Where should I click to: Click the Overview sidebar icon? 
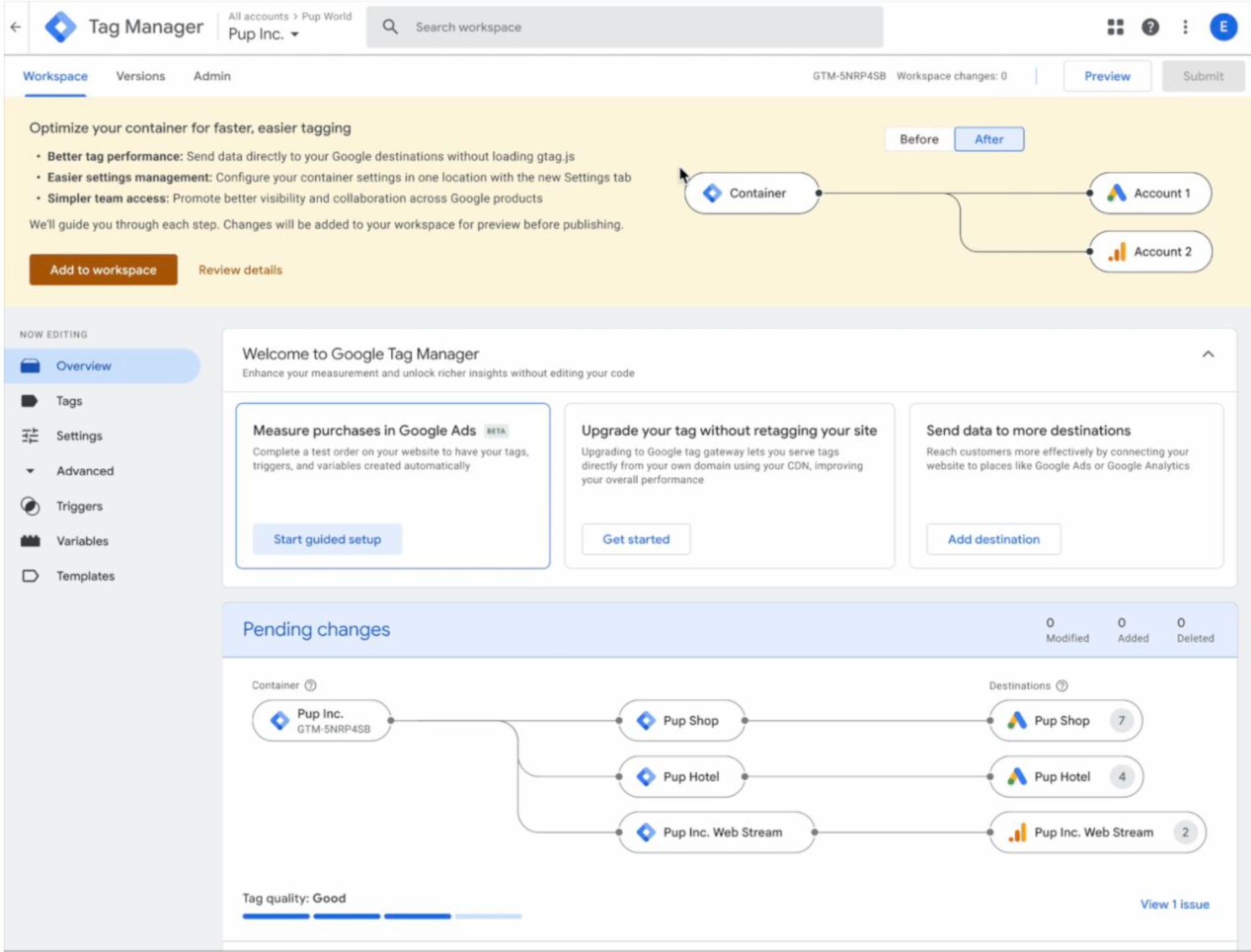coord(30,366)
